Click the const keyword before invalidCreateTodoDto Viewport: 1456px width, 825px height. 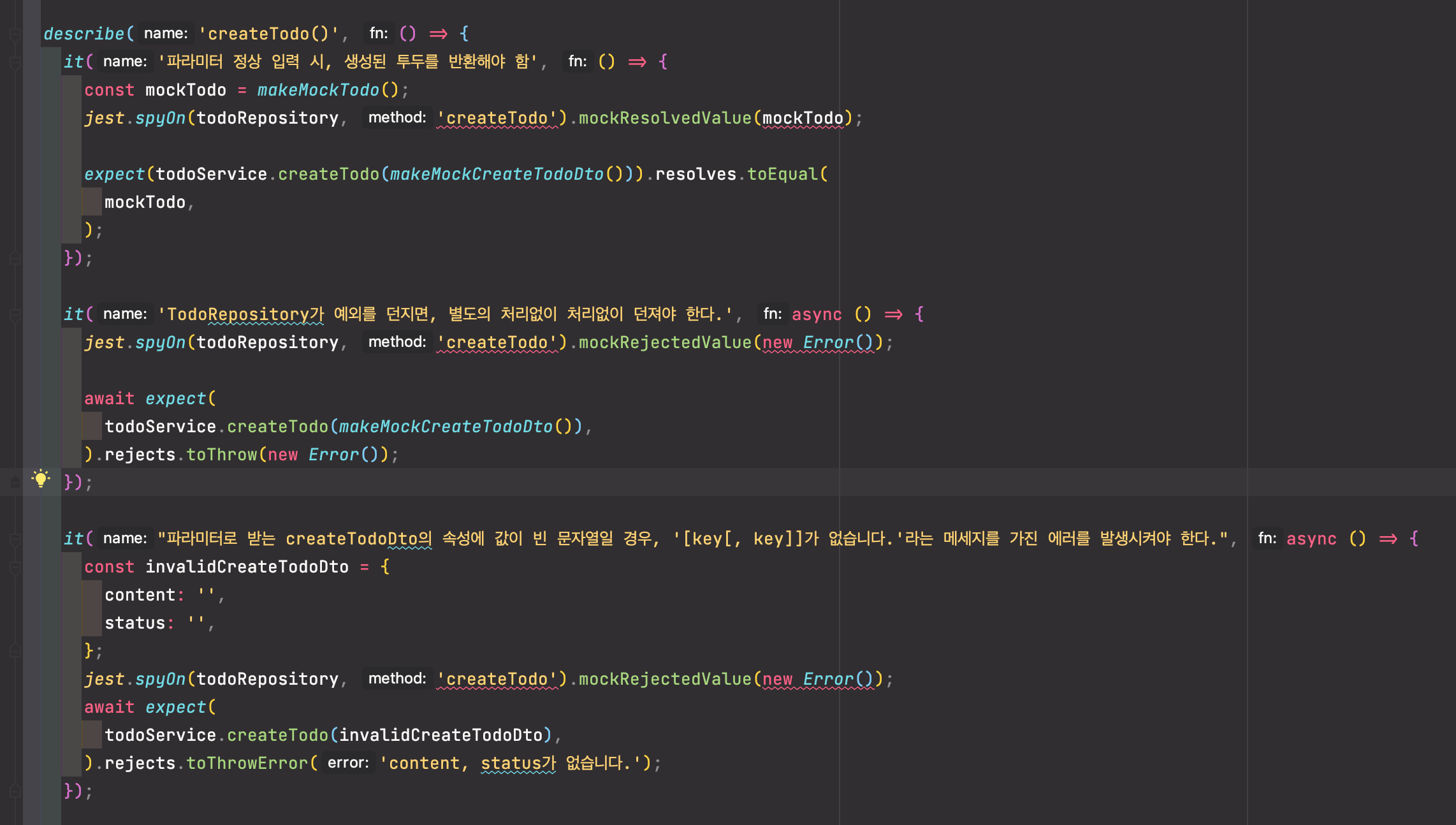coord(109,567)
